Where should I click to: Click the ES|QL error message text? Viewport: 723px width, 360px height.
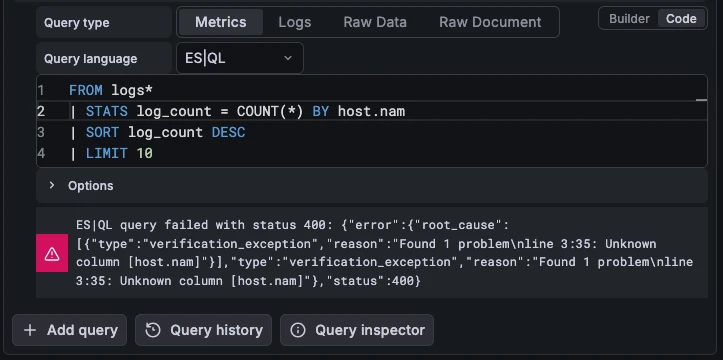(385, 253)
